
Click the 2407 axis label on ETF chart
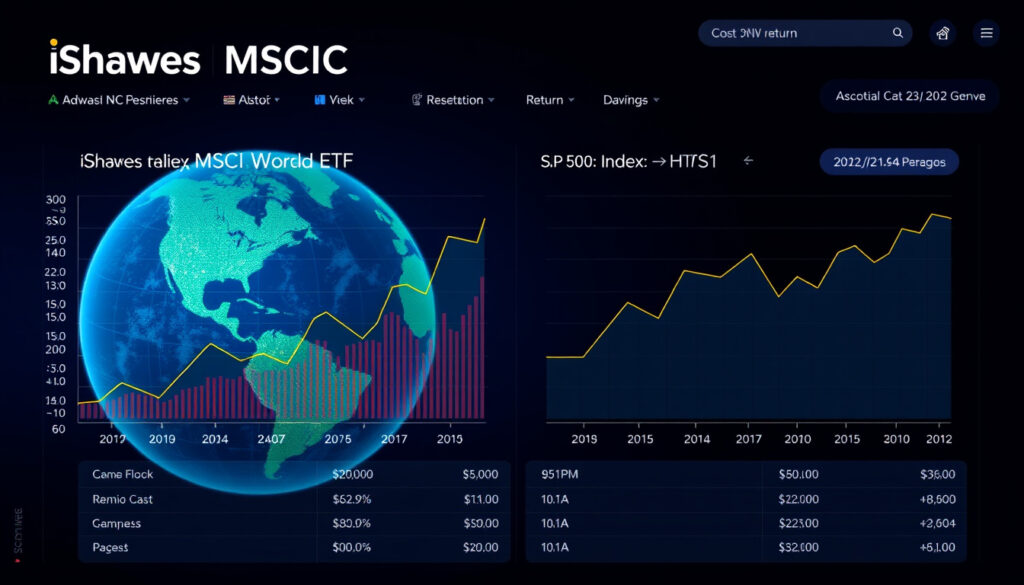coord(271,439)
